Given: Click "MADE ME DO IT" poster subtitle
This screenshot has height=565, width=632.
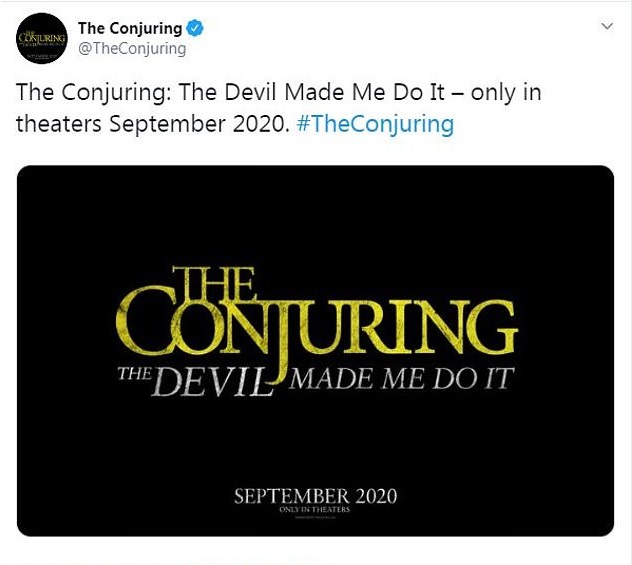Looking at the screenshot, I should pos(400,378).
